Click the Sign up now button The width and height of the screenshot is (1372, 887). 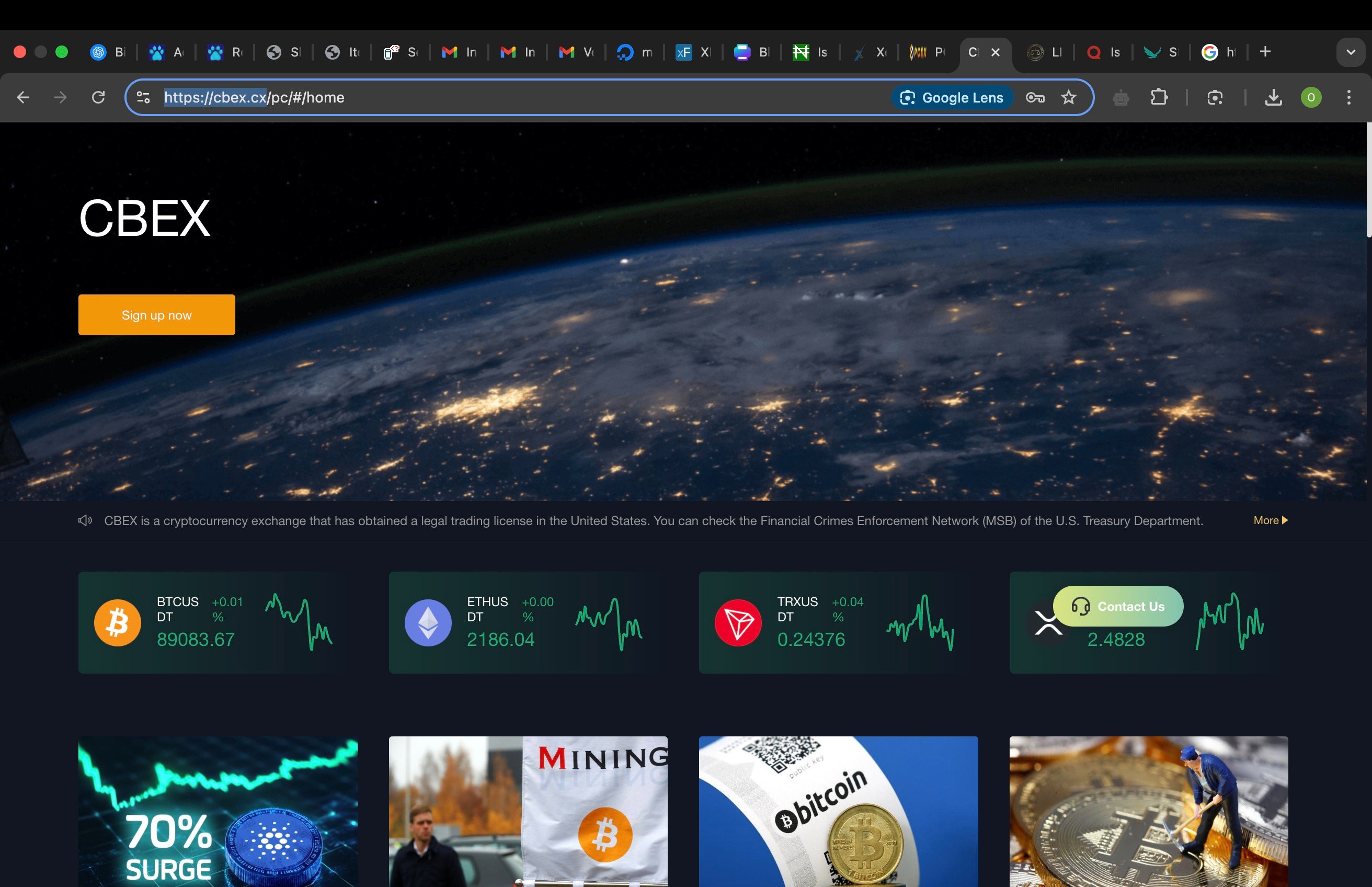click(x=157, y=315)
